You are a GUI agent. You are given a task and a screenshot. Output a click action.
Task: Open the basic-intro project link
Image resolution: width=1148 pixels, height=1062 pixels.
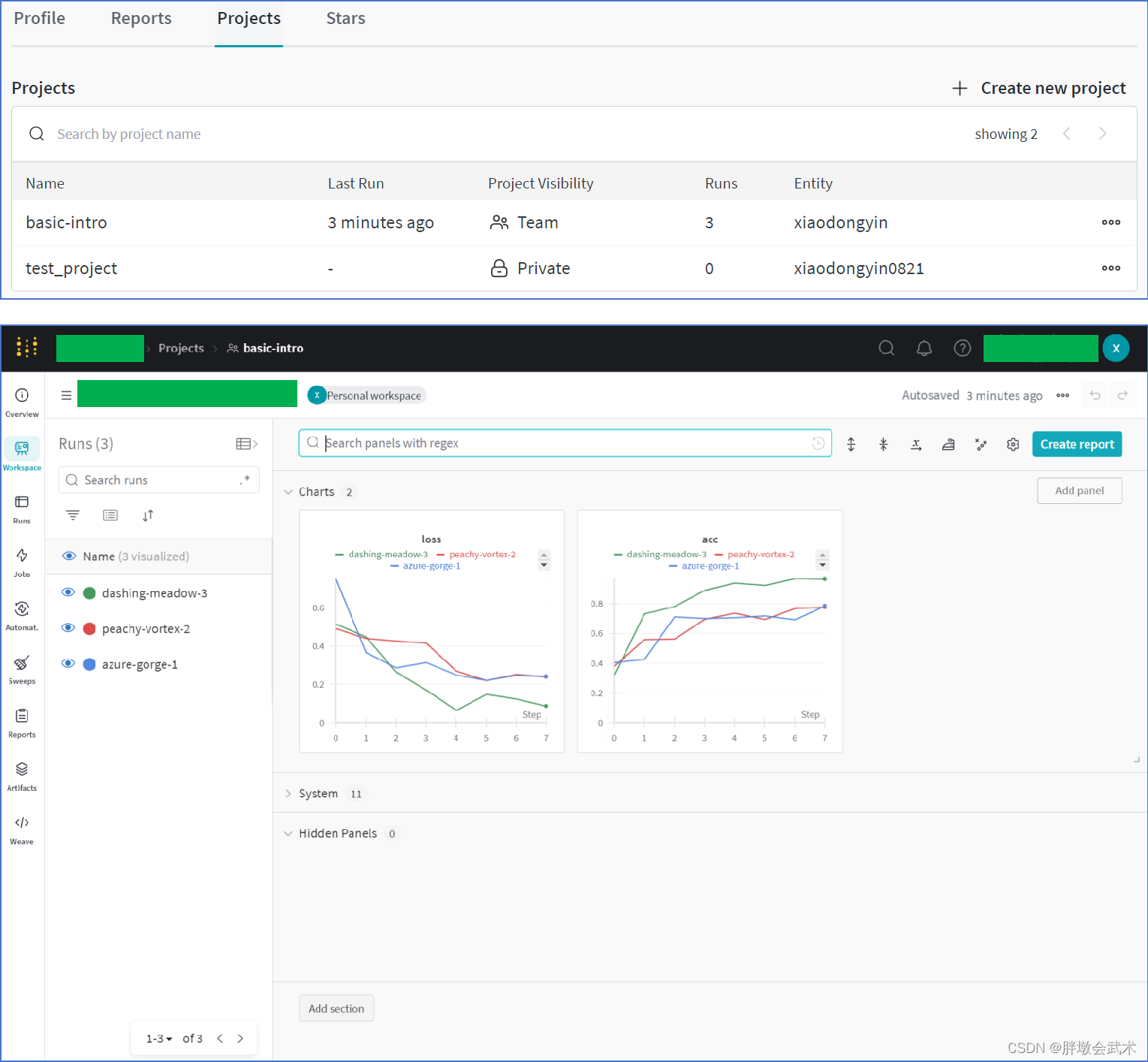66,222
